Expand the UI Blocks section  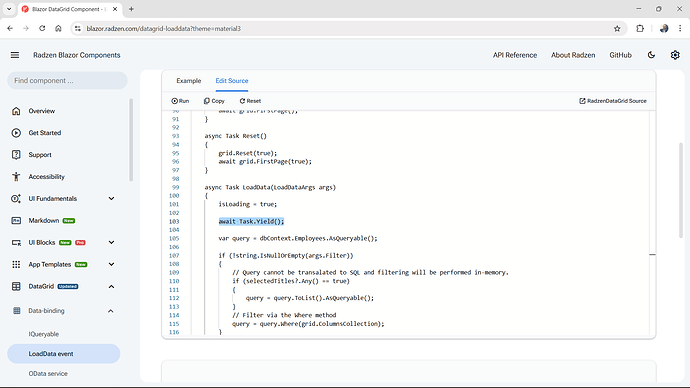pyautogui.click(x=111, y=242)
